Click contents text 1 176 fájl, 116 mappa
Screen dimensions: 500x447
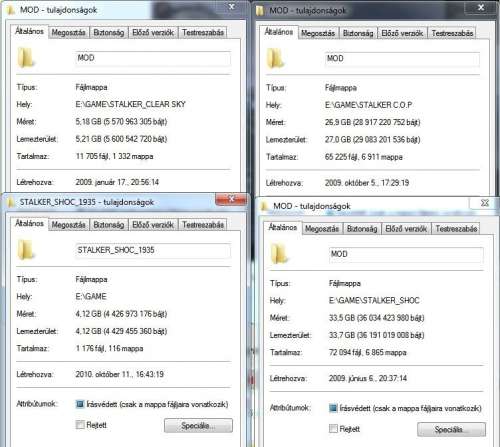pyautogui.click(x=109, y=348)
